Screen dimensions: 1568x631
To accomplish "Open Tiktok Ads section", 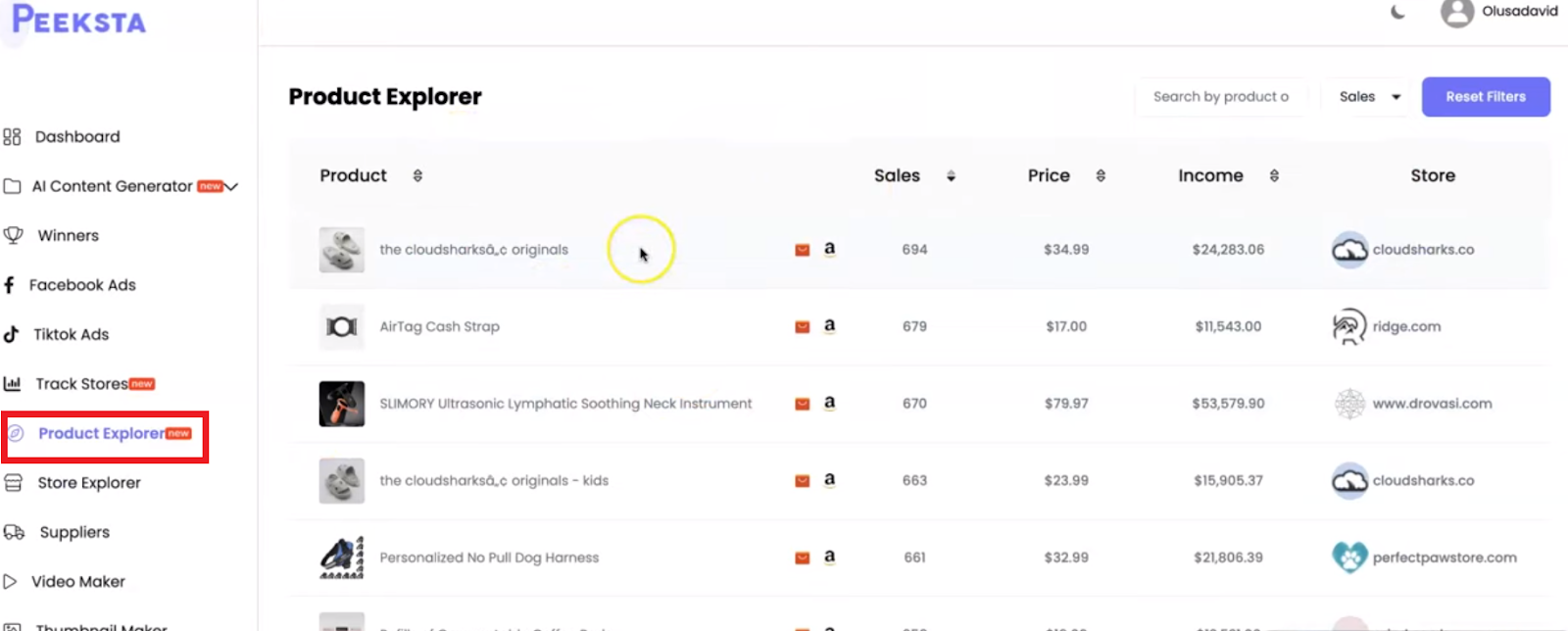I will pyautogui.click(x=71, y=334).
